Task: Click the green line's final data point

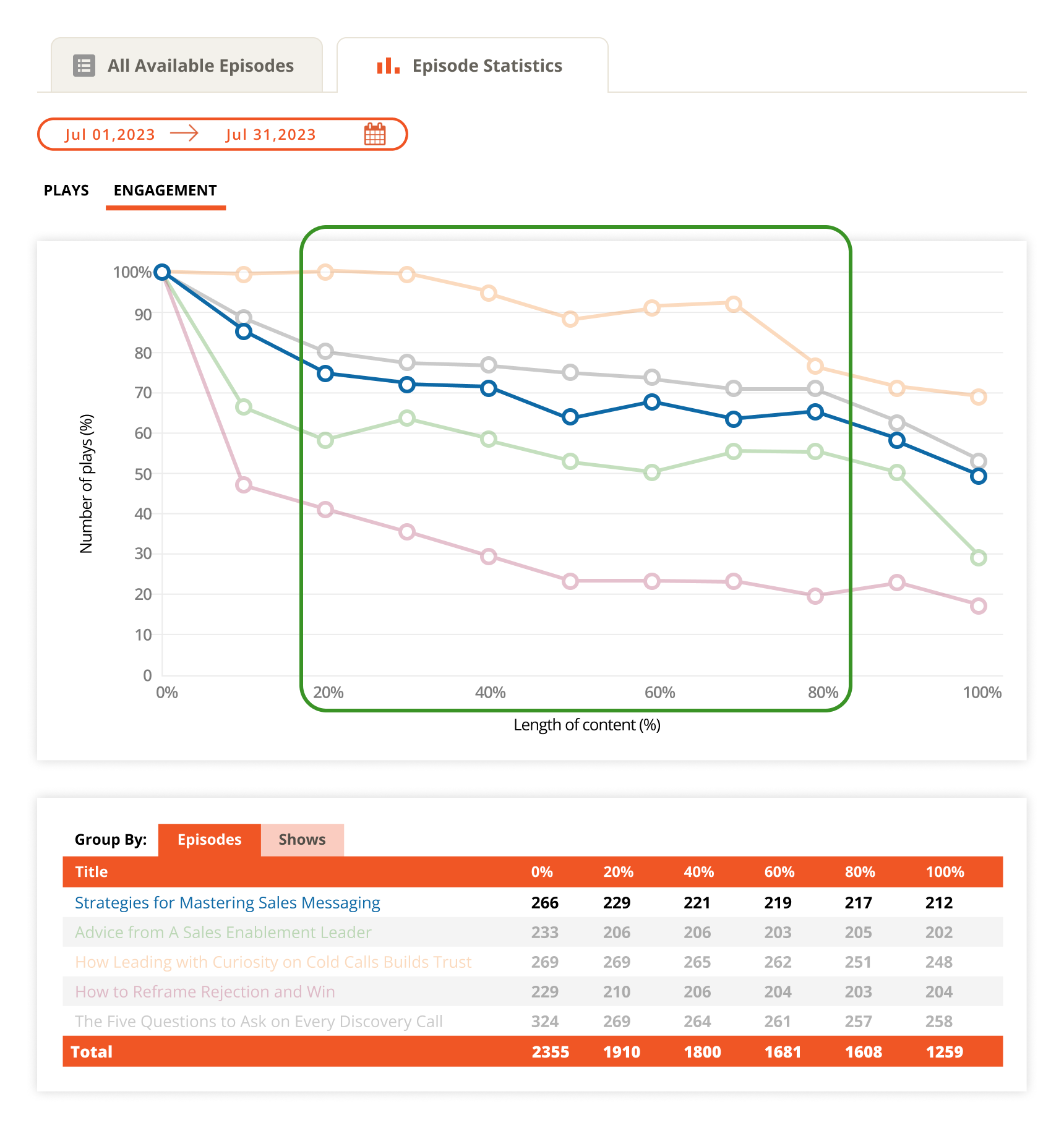Action: 978,558
